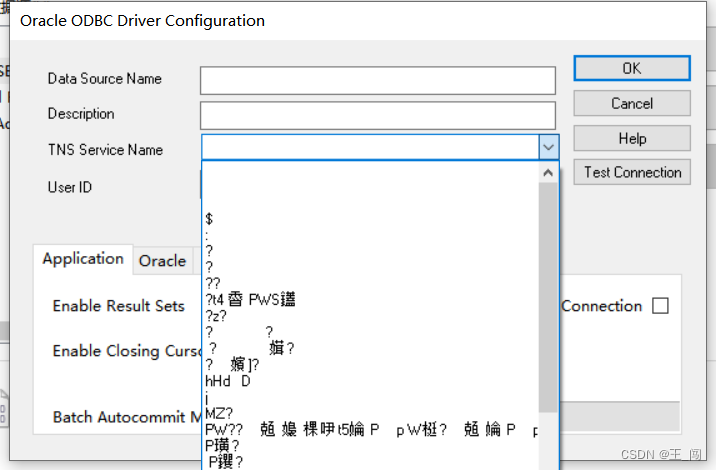Click the Cancel button
This screenshot has width=716, height=470.
632,103
